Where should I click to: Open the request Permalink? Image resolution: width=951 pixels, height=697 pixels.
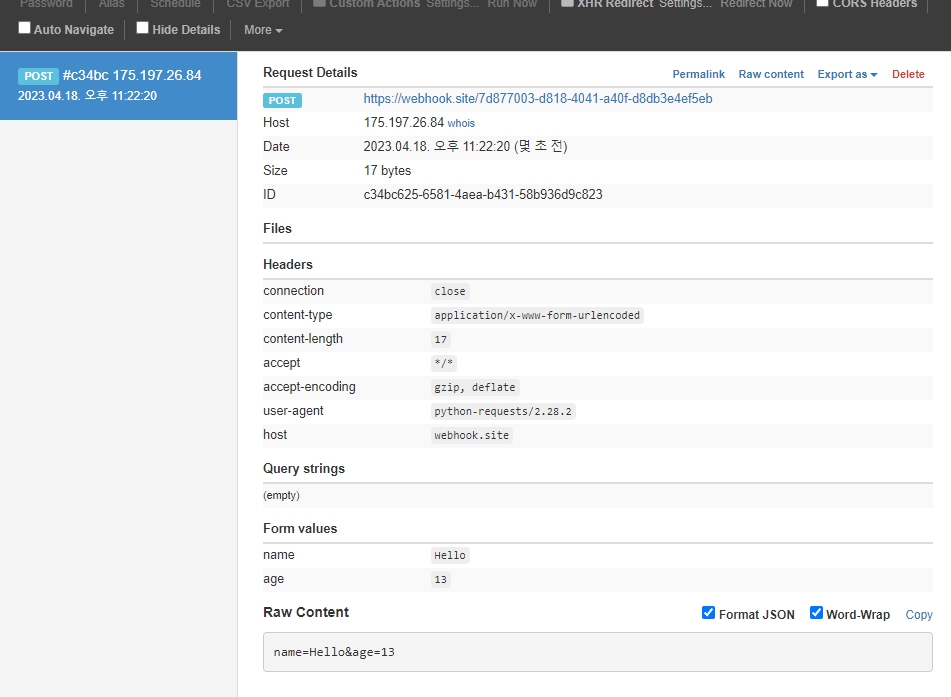pyautogui.click(x=698, y=74)
